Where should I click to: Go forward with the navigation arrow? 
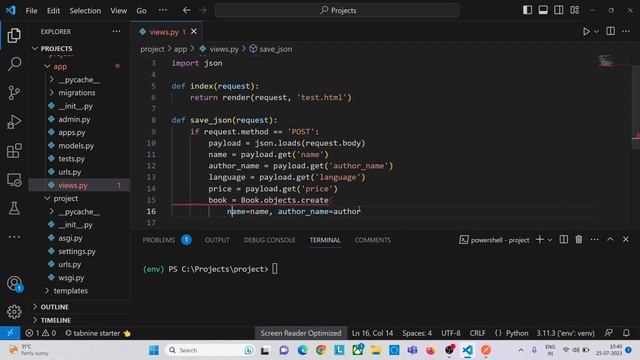(202, 10)
